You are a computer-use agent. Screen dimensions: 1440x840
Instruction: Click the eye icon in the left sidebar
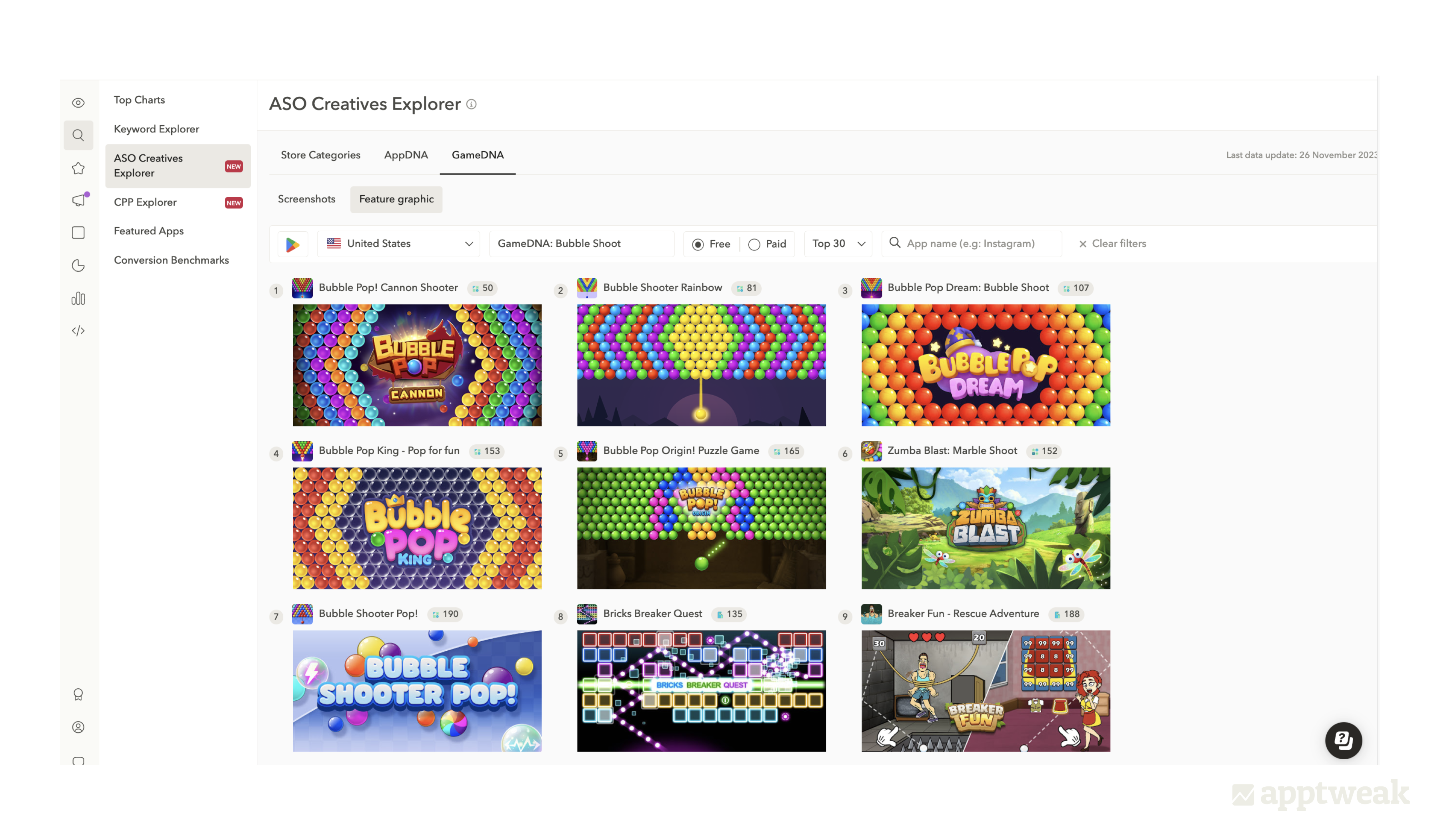coord(78,103)
